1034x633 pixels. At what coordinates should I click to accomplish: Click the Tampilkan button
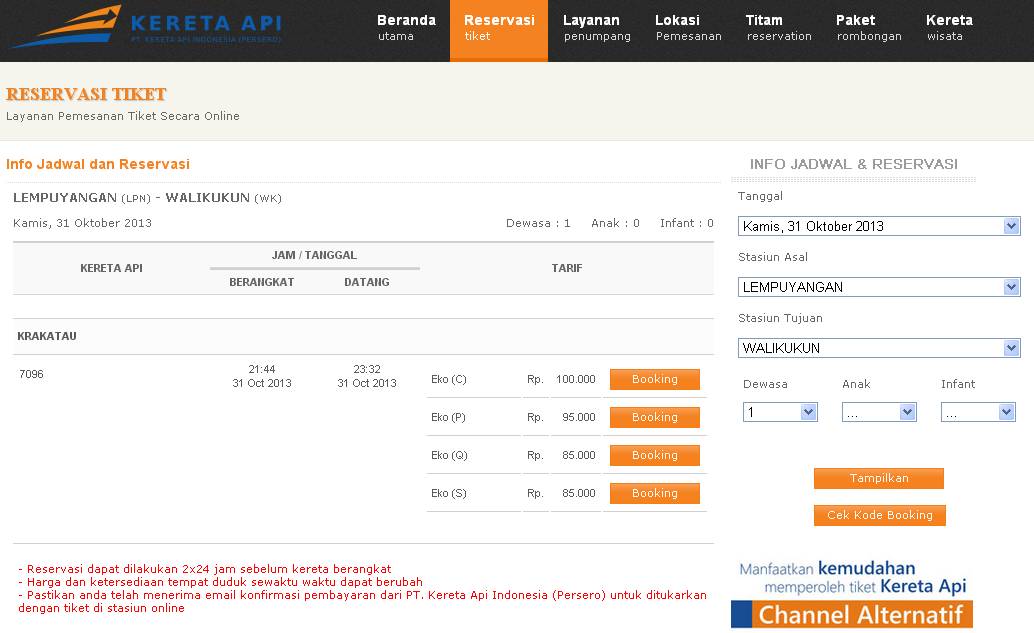878,478
